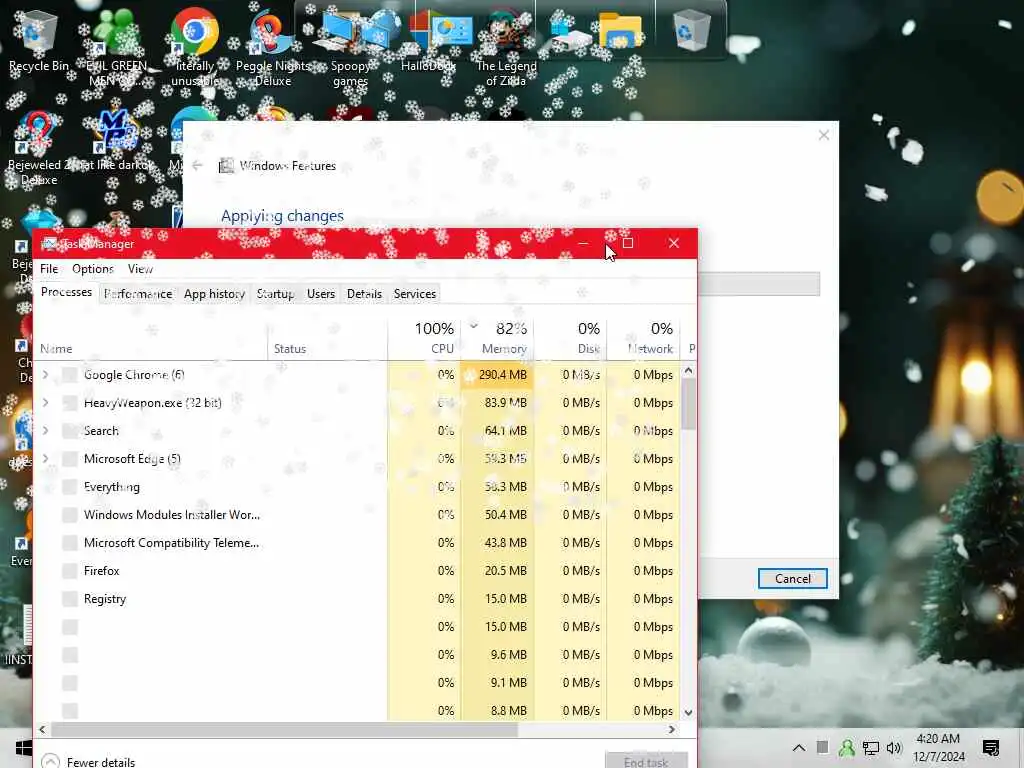This screenshot has height=768, width=1024.
Task: Click the recycle bin icon in the top dock
Action: [x=691, y=30]
